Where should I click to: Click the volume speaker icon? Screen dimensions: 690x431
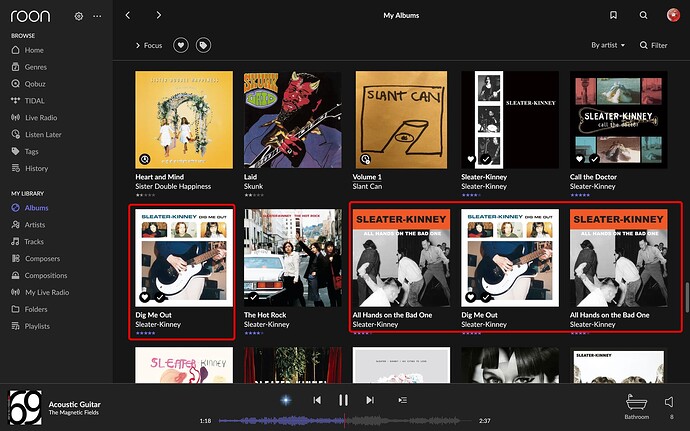click(x=669, y=402)
